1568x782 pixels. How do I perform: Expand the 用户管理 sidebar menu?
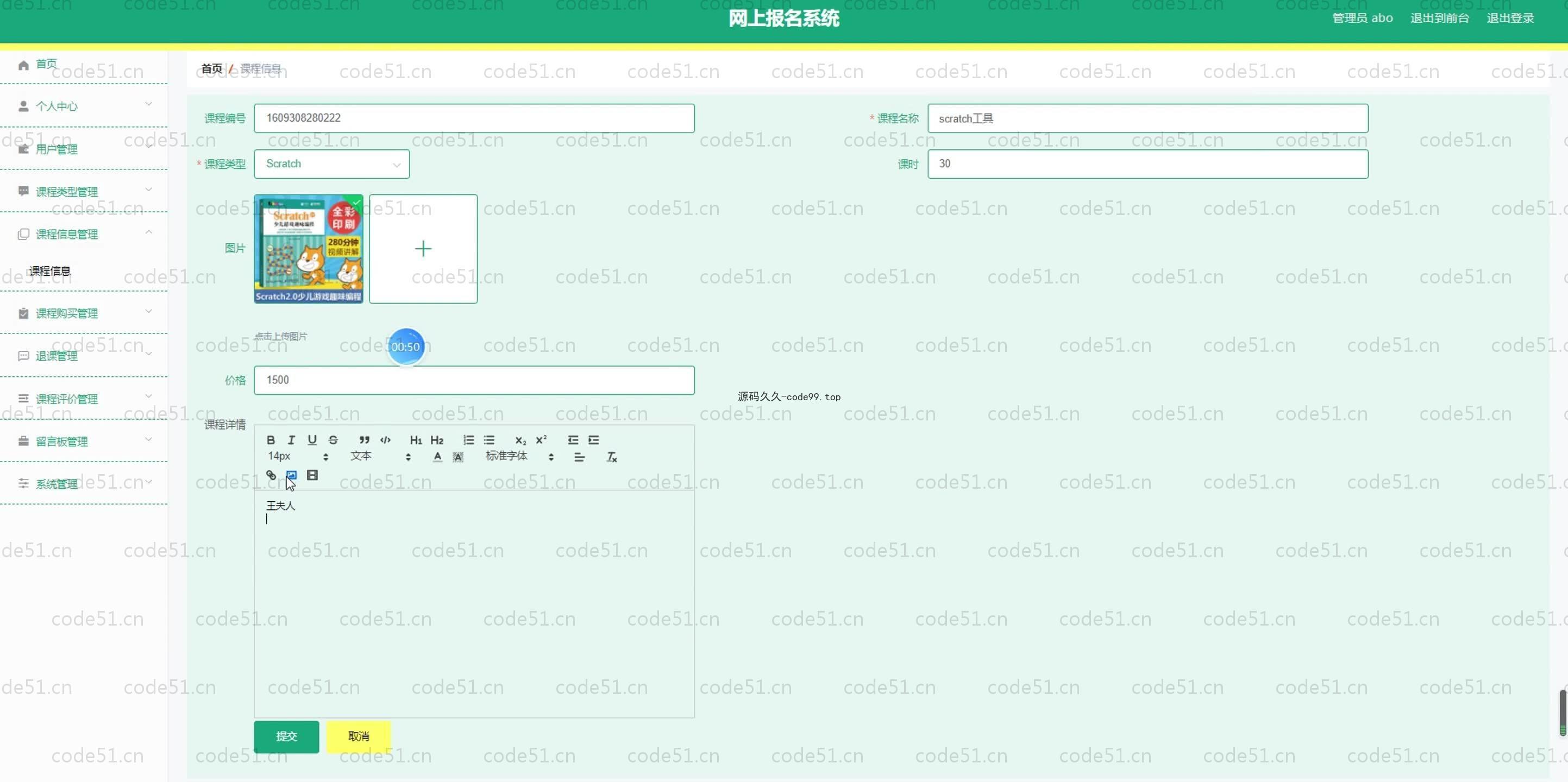pos(84,149)
